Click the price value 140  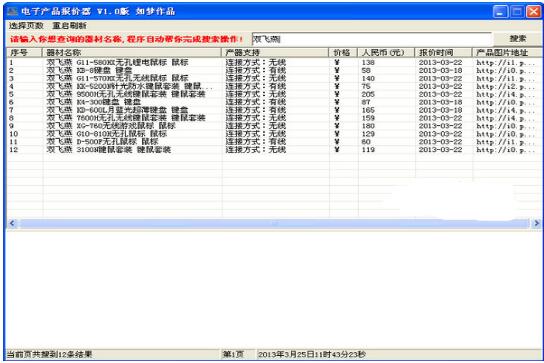[x=368, y=78]
